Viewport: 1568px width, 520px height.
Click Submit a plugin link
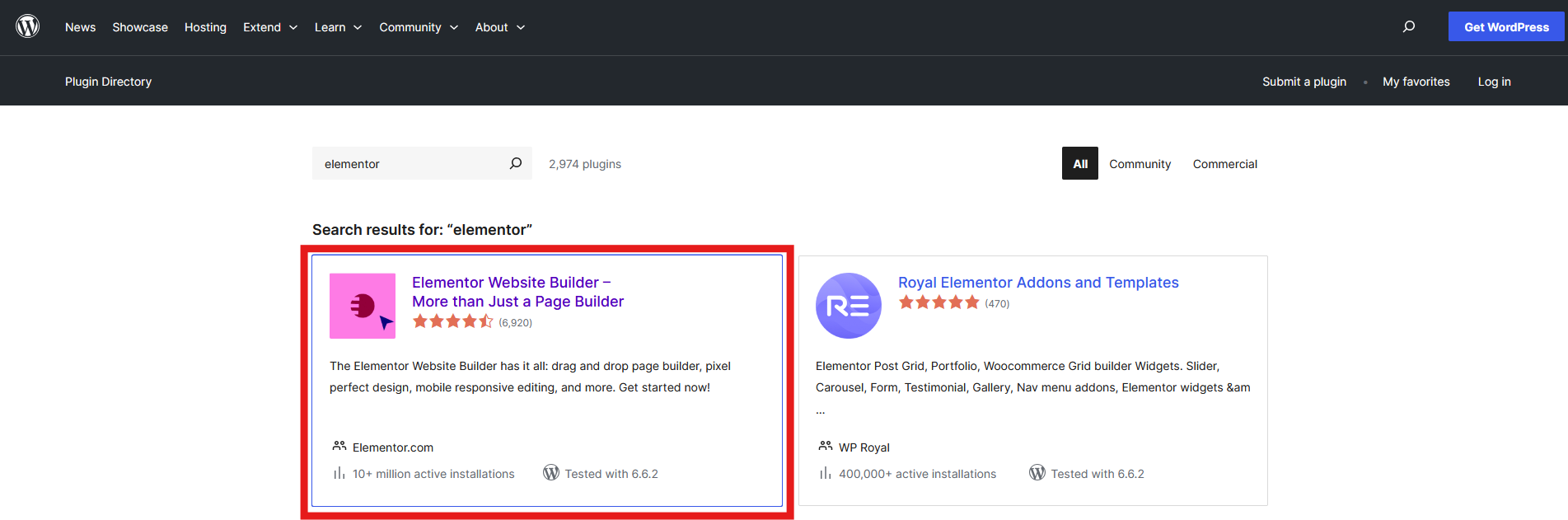pyautogui.click(x=1304, y=81)
